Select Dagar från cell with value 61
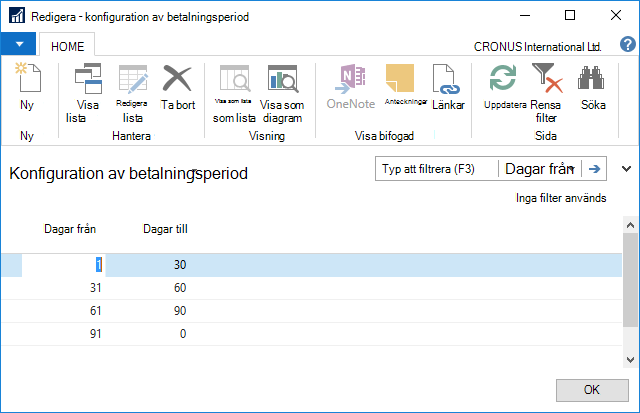The height and width of the screenshot is (413, 640). (63, 311)
